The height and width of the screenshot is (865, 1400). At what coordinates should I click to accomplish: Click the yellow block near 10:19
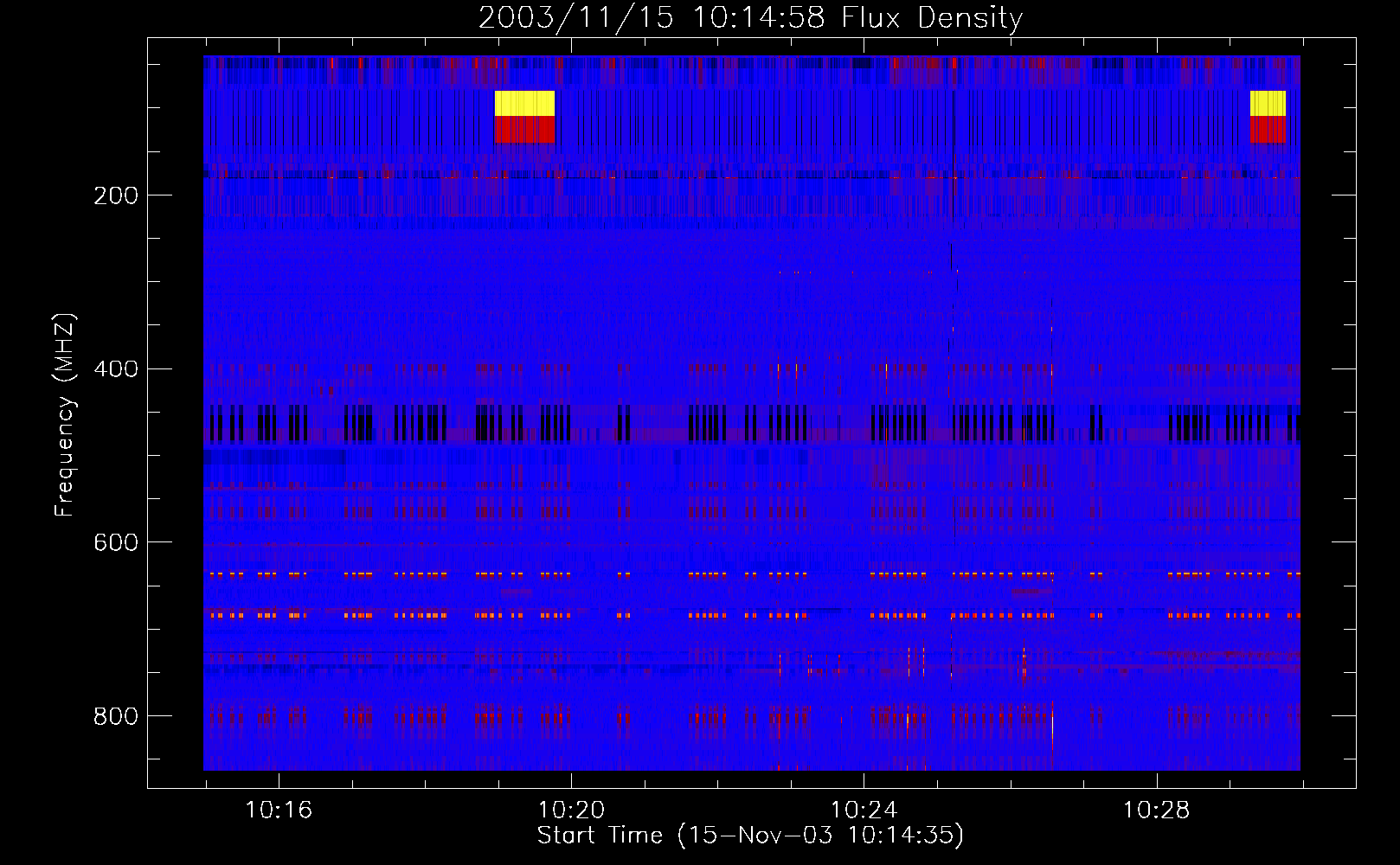[x=524, y=104]
